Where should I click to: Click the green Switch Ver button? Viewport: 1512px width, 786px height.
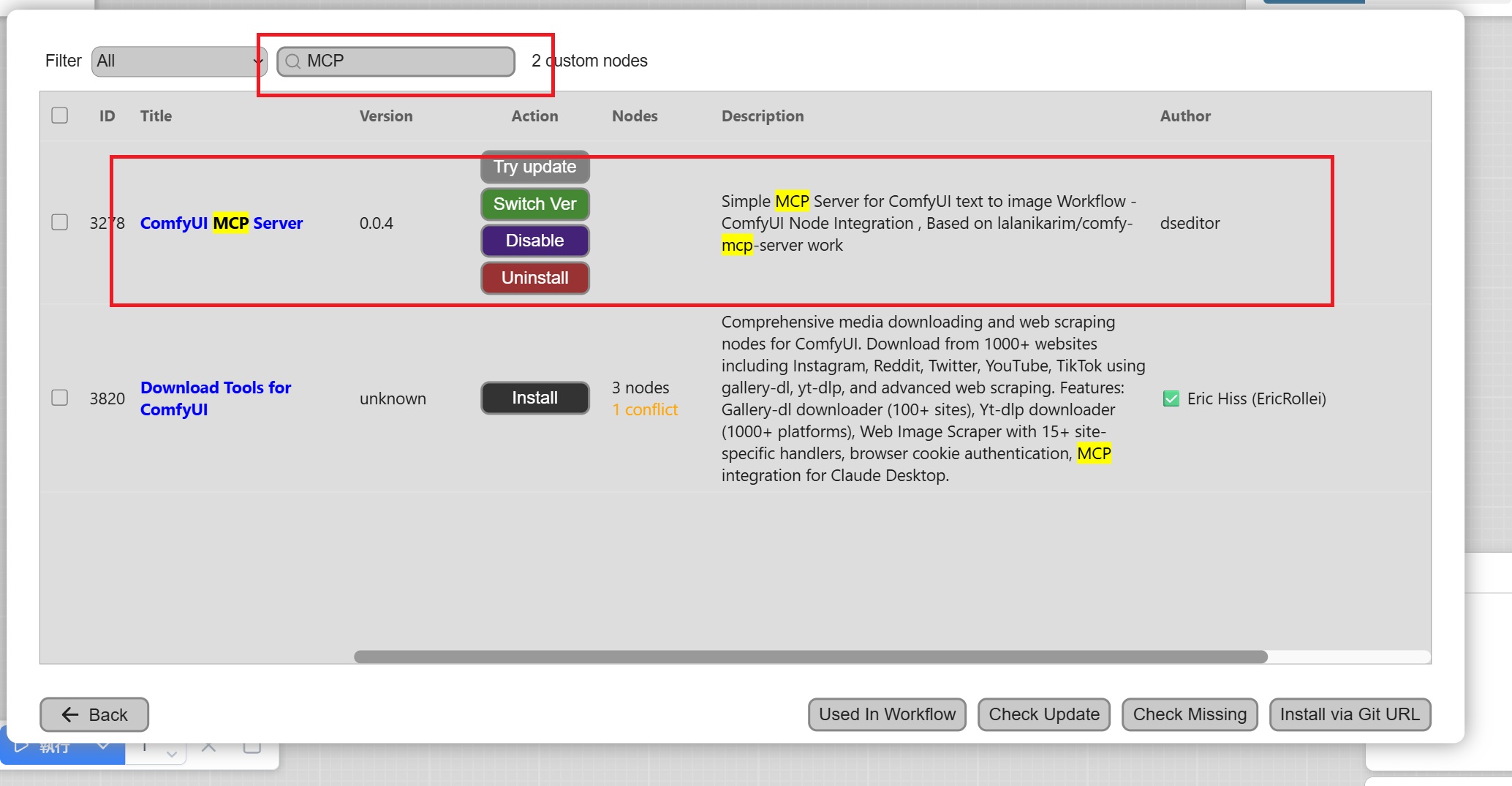(534, 204)
